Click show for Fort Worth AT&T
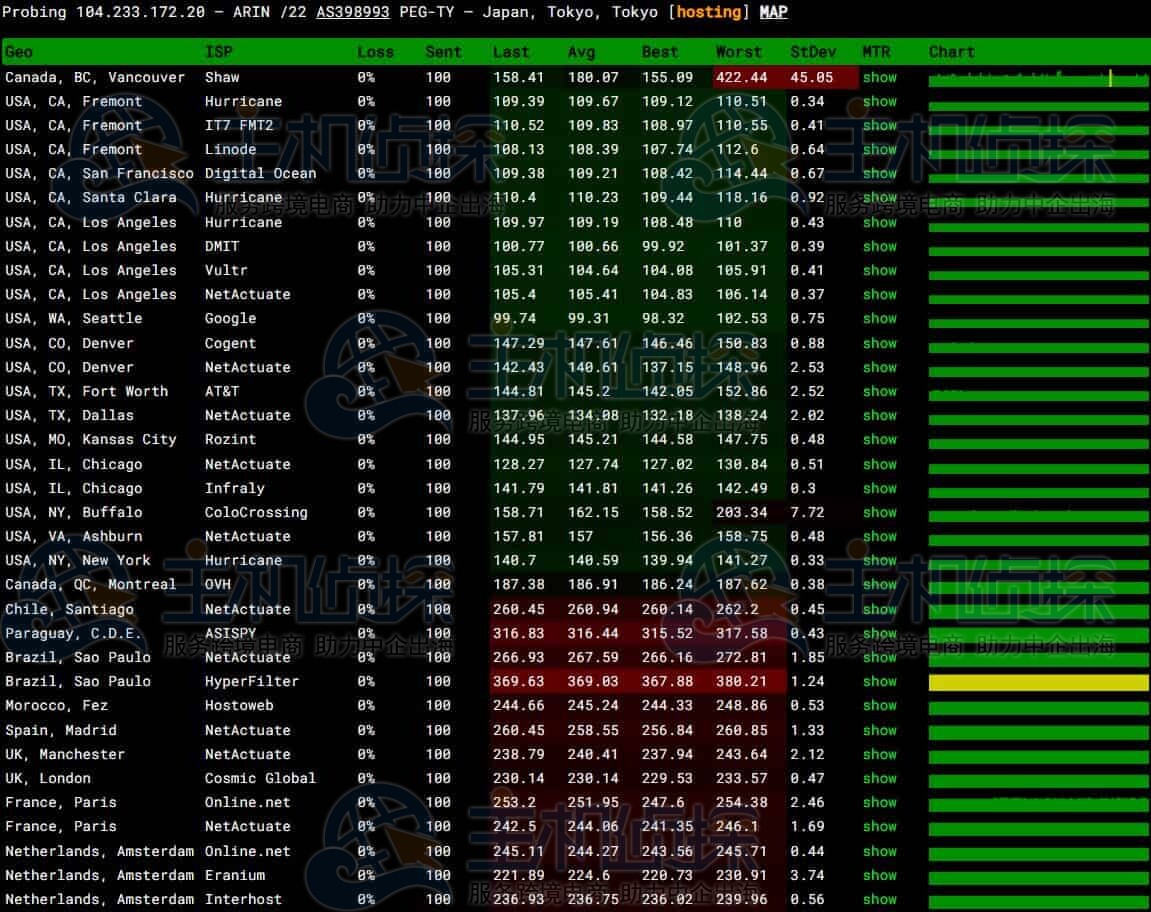The height and width of the screenshot is (912, 1151). pos(879,392)
